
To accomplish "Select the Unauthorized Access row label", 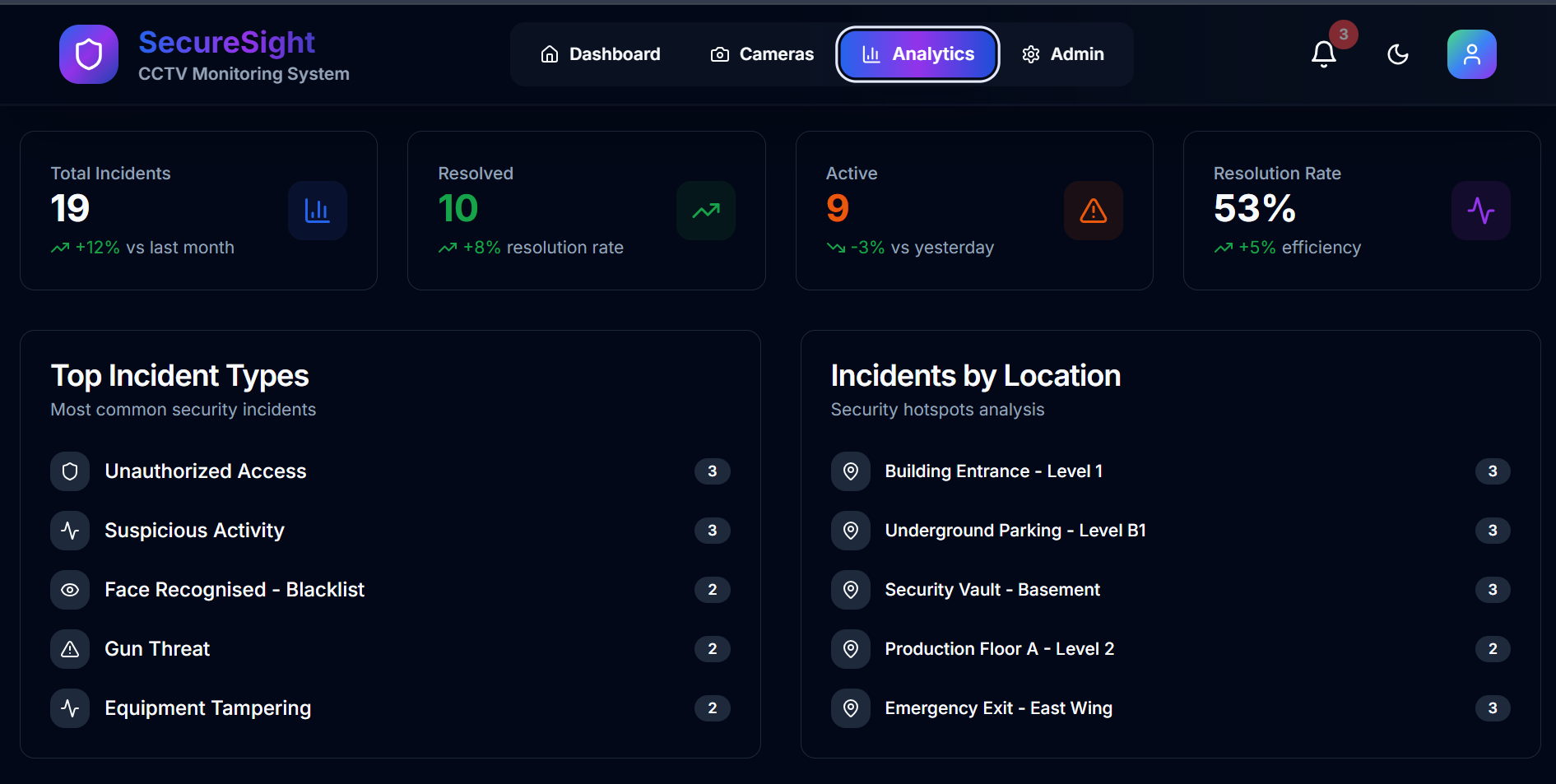I will (206, 471).
